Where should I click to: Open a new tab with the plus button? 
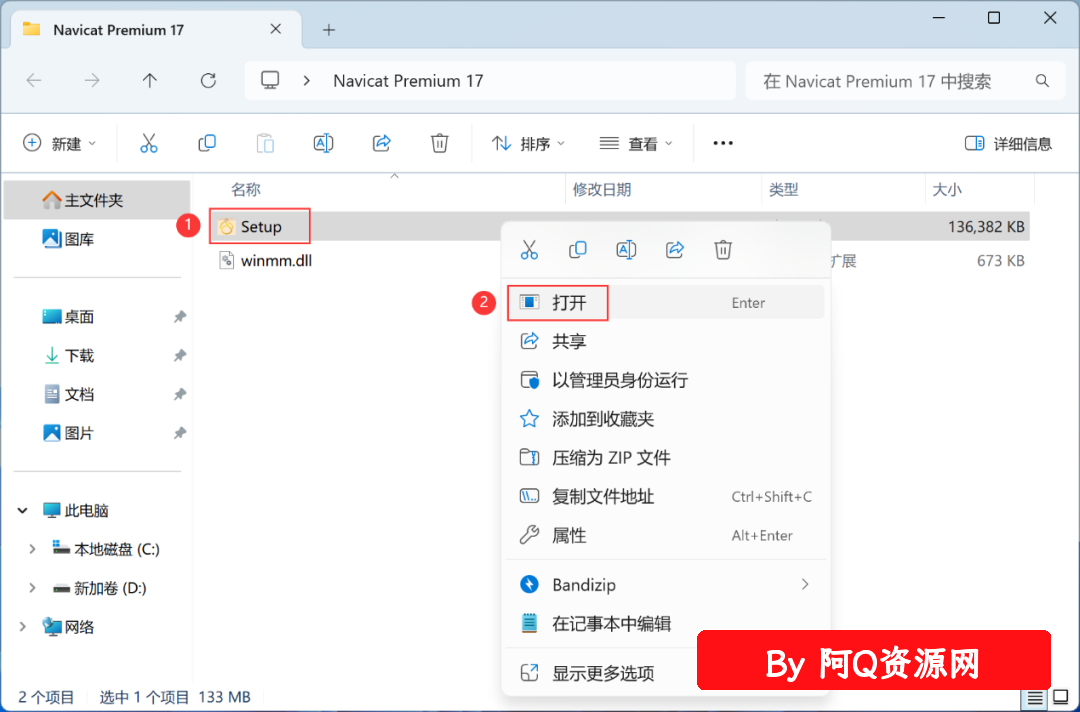[329, 30]
